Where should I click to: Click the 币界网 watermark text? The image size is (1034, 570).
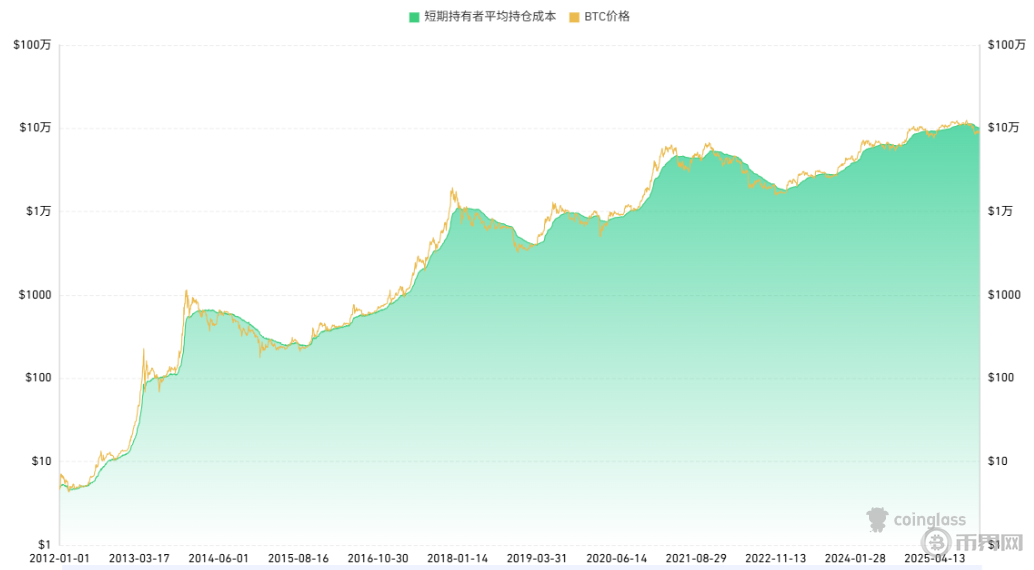(989, 541)
